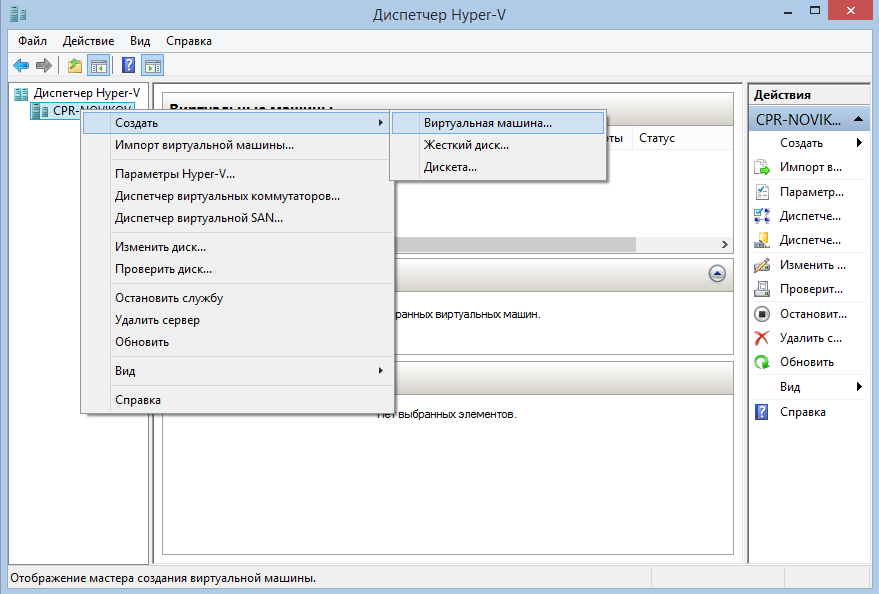The height and width of the screenshot is (594, 879).
Task: Select 'Виртуальная машина...' in submenu
Action: pyautogui.click(x=487, y=123)
